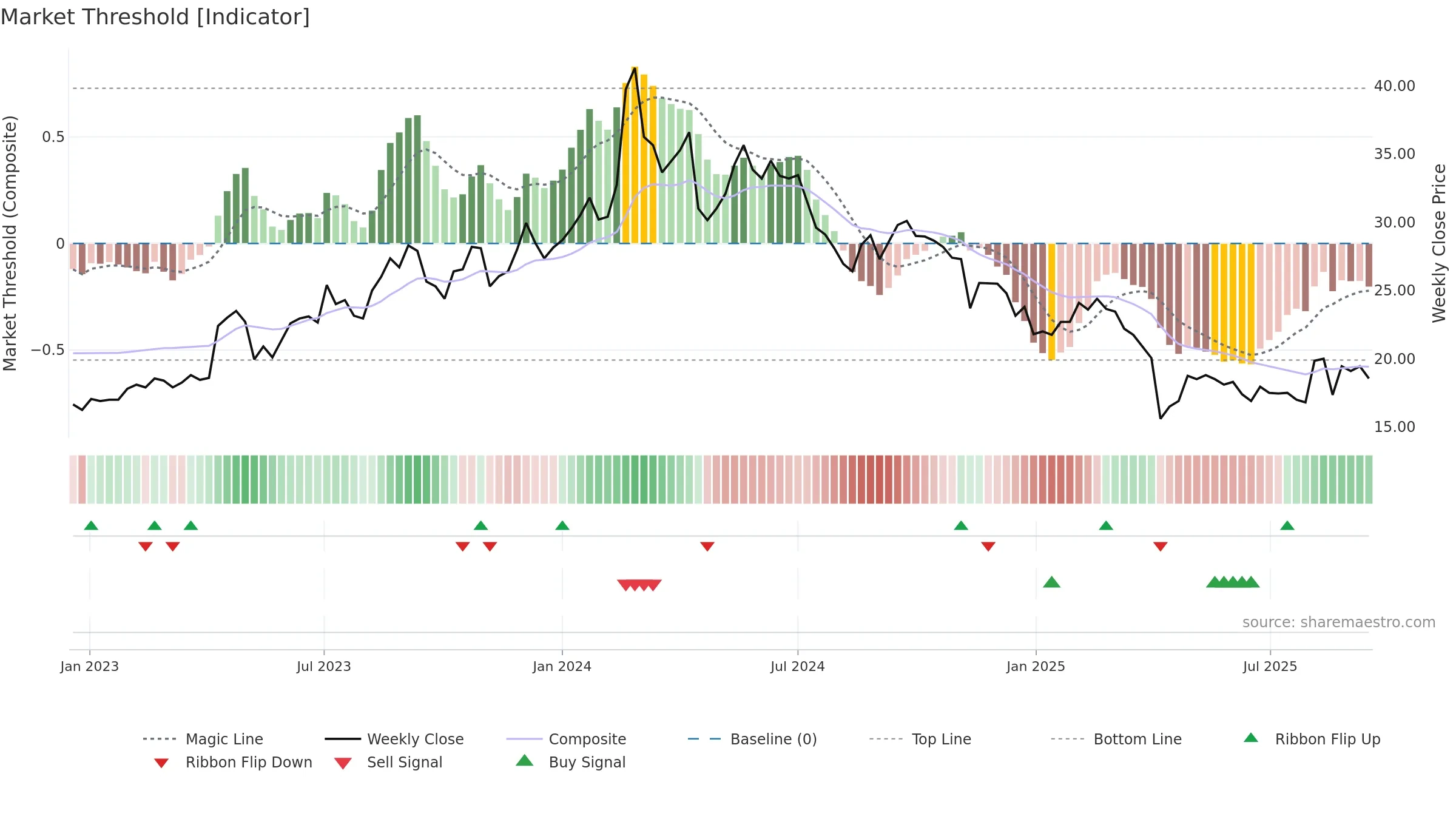
Task: Click the 0.5 left axis tick label
Action: point(53,137)
